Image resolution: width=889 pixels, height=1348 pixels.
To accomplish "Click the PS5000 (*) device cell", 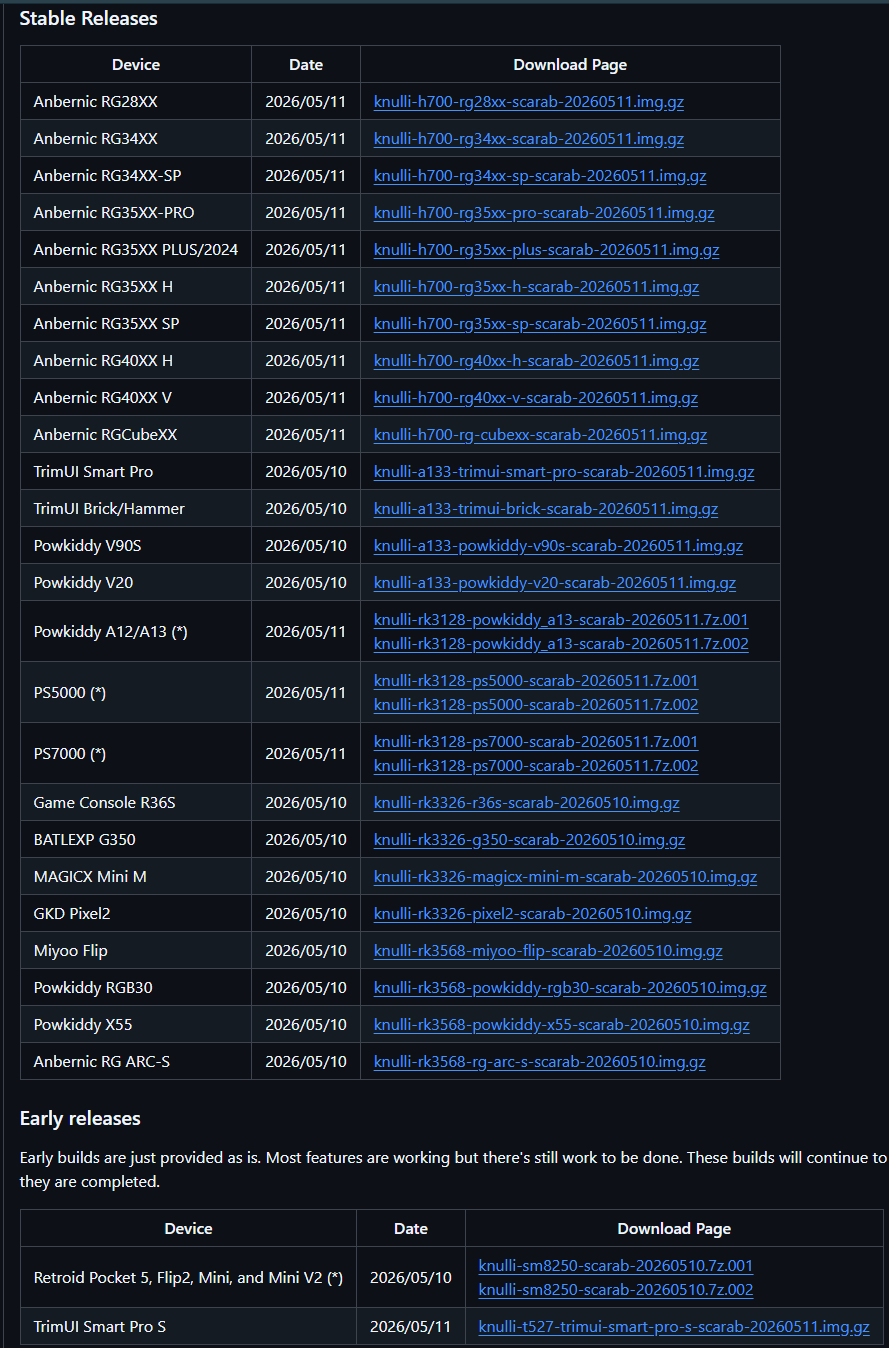I will (x=136, y=692).
